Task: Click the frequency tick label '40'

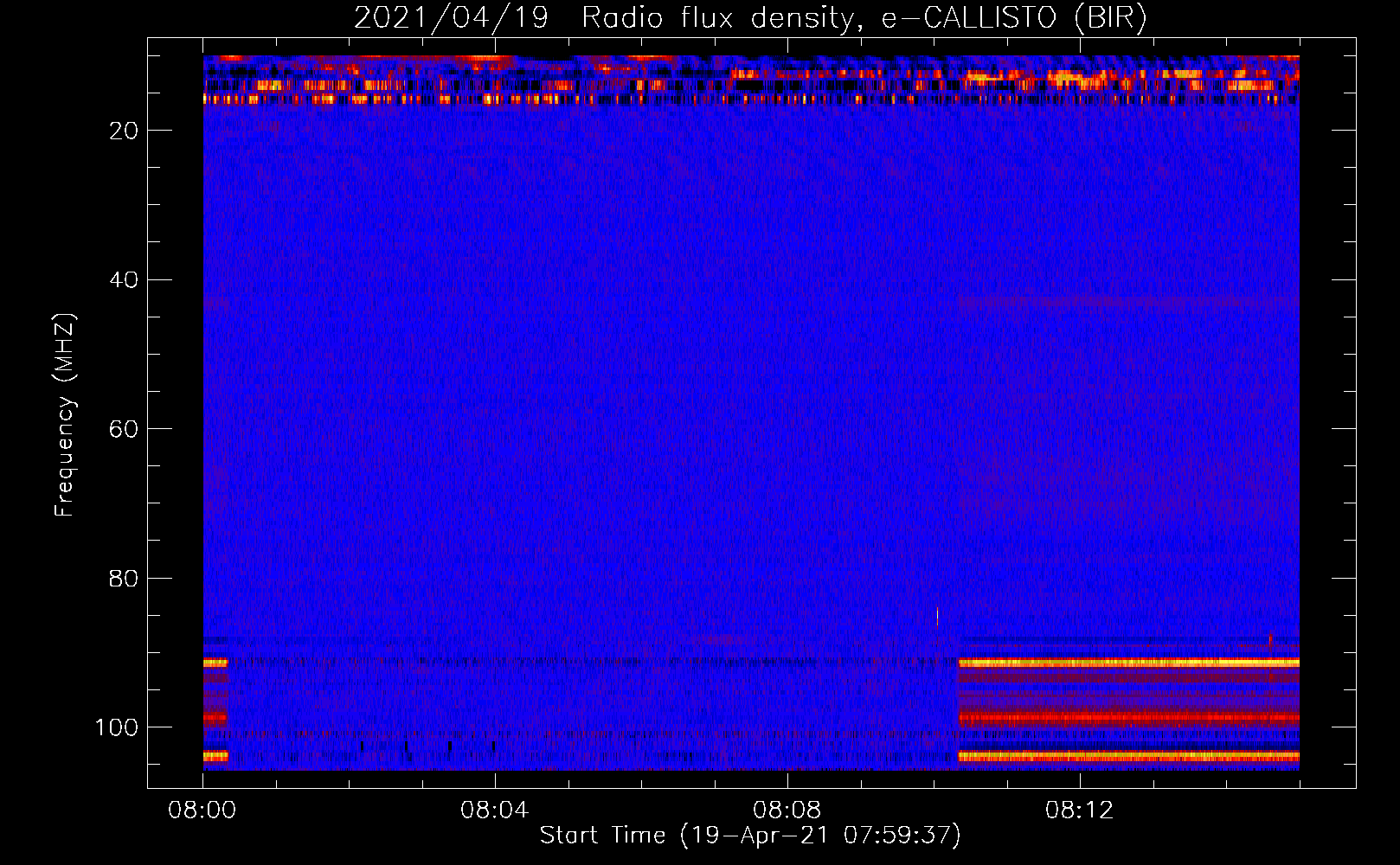Action: tap(125, 280)
